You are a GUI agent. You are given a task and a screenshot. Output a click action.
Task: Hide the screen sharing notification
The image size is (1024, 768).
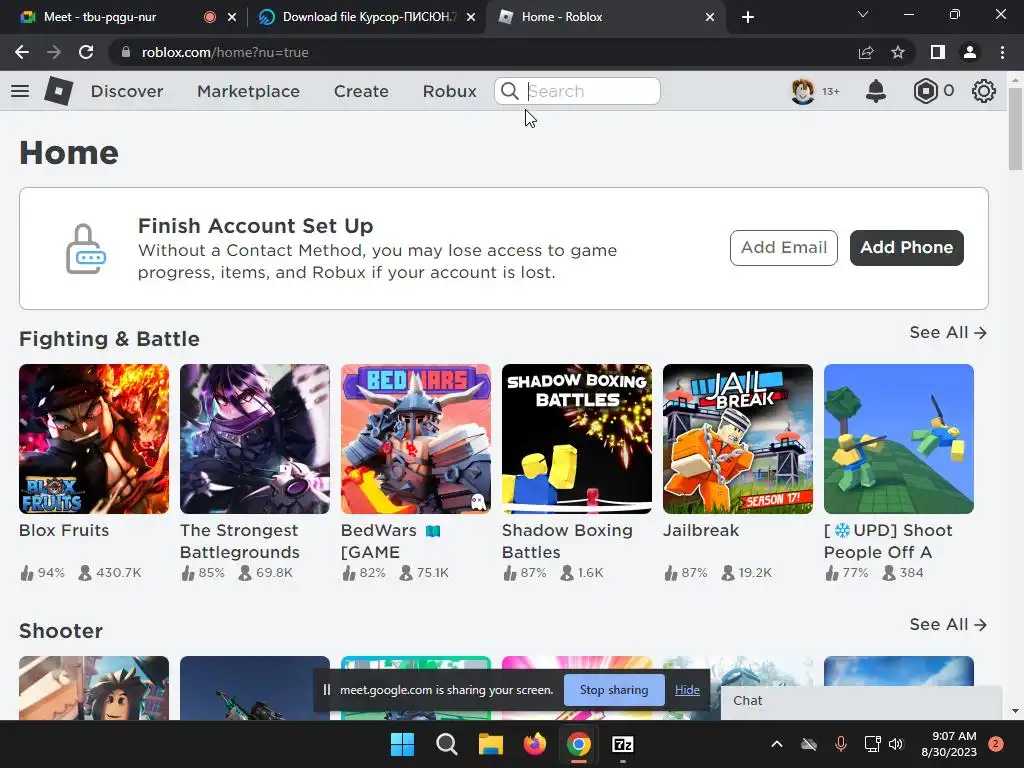coord(687,690)
